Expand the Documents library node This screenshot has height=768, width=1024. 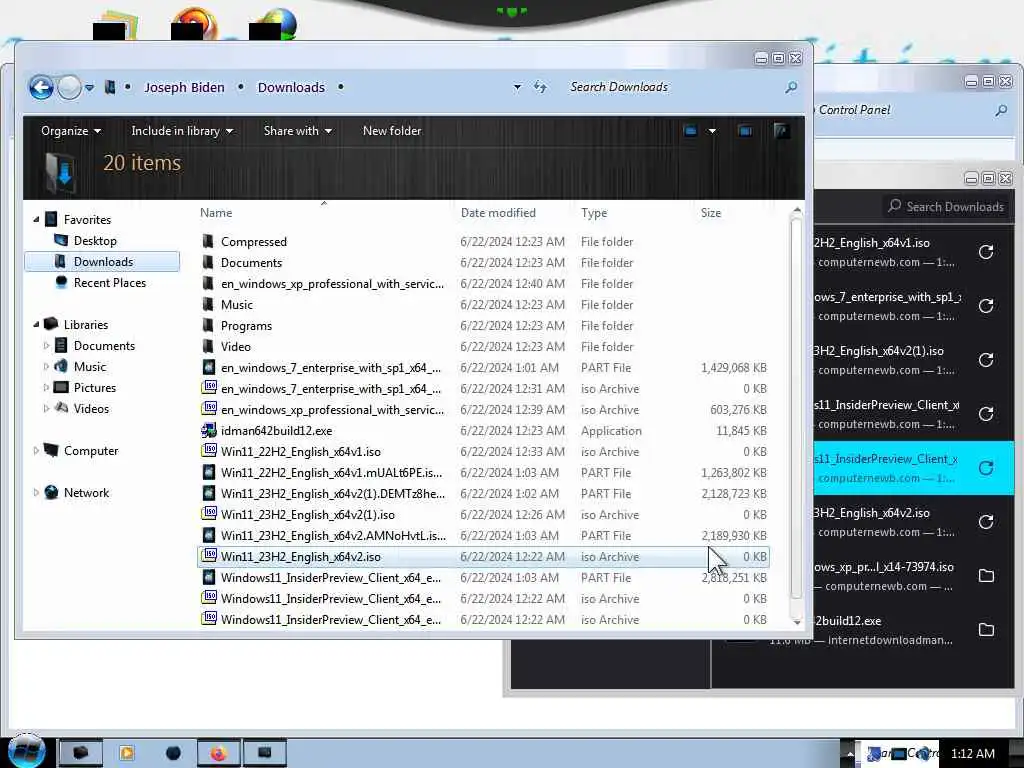[46, 345]
